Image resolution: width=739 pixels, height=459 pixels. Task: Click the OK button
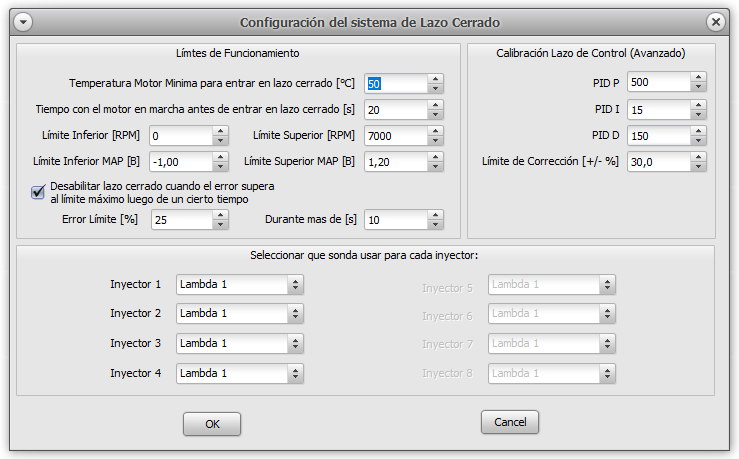(x=212, y=424)
